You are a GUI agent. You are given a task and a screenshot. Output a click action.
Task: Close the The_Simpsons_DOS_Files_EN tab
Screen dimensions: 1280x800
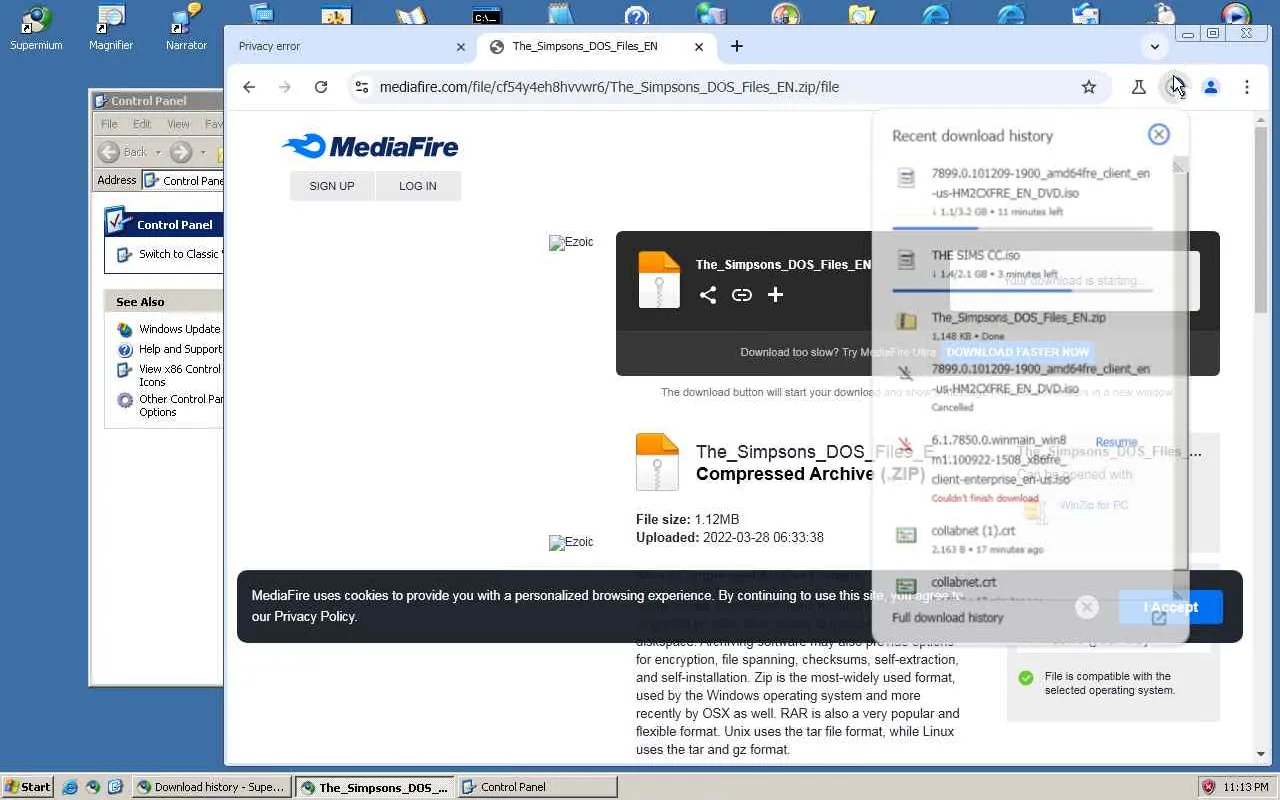tap(699, 46)
